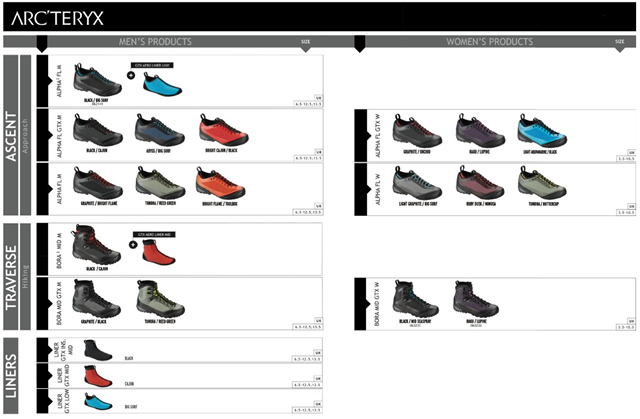Screen dimensions: 640x419
Task: Select the red Liner GTX Mid image
Action: coord(98,376)
